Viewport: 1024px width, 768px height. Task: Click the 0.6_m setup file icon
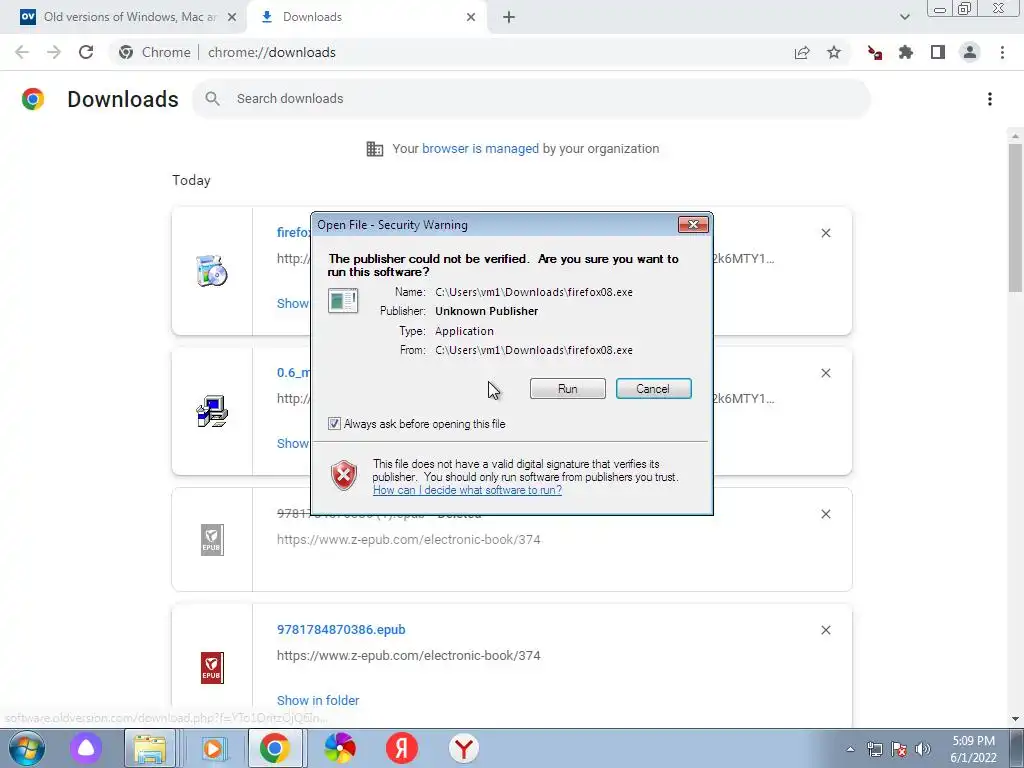tap(212, 411)
